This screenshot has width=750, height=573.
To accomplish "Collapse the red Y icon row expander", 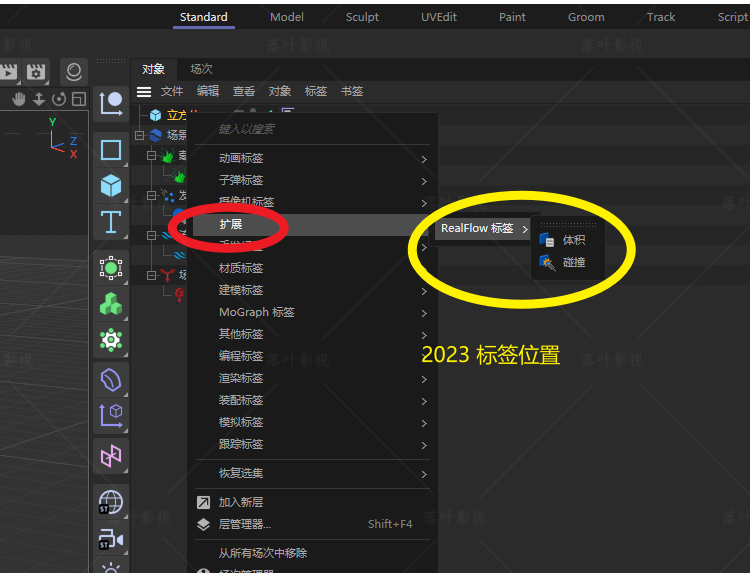I will tap(151, 275).
